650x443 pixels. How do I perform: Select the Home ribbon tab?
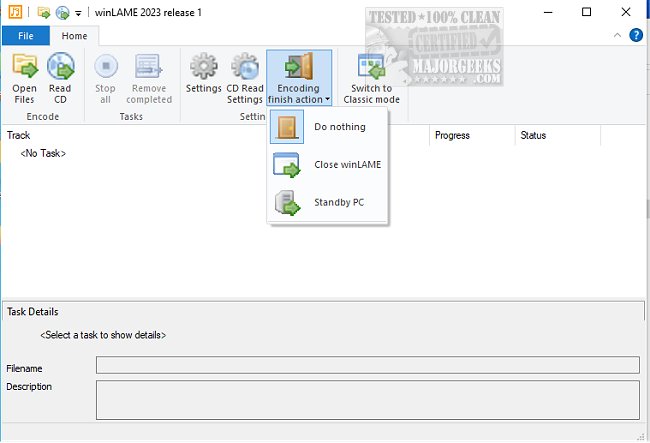(x=74, y=36)
